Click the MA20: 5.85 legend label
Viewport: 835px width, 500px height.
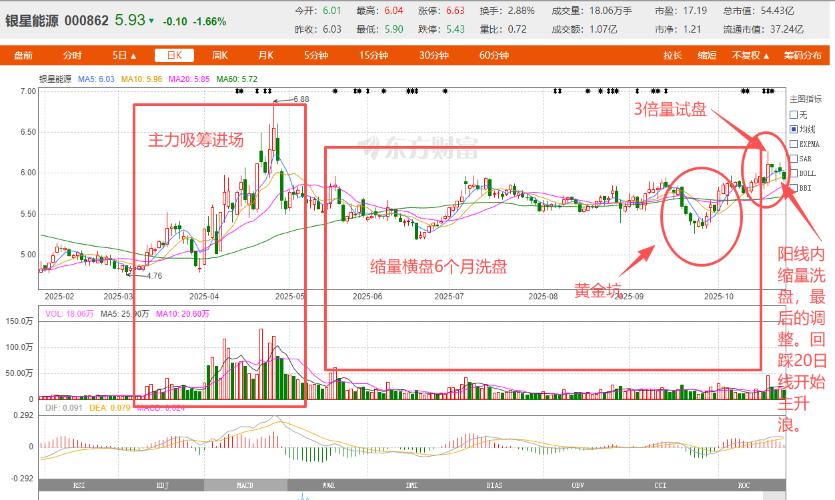pos(189,79)
